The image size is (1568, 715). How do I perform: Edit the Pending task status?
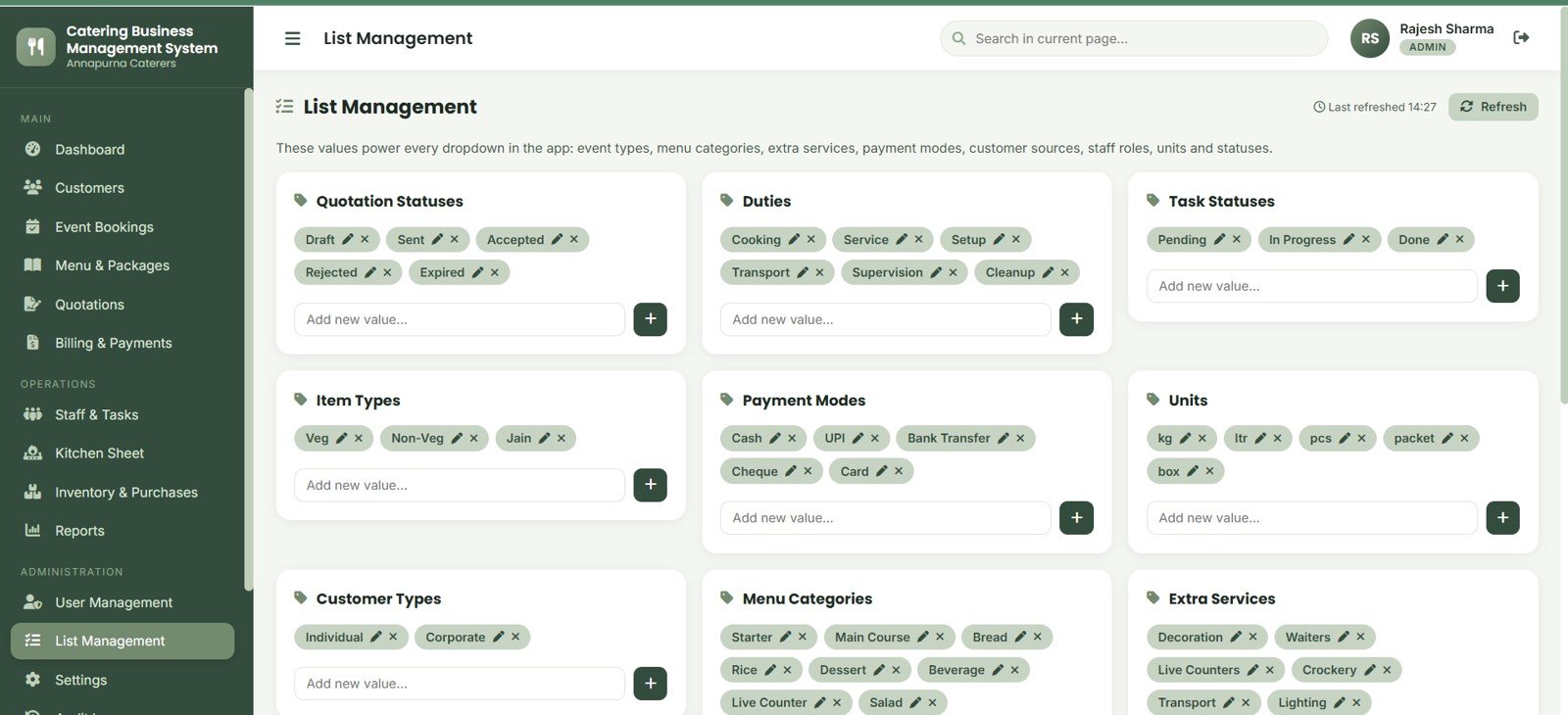point(1219,239)
